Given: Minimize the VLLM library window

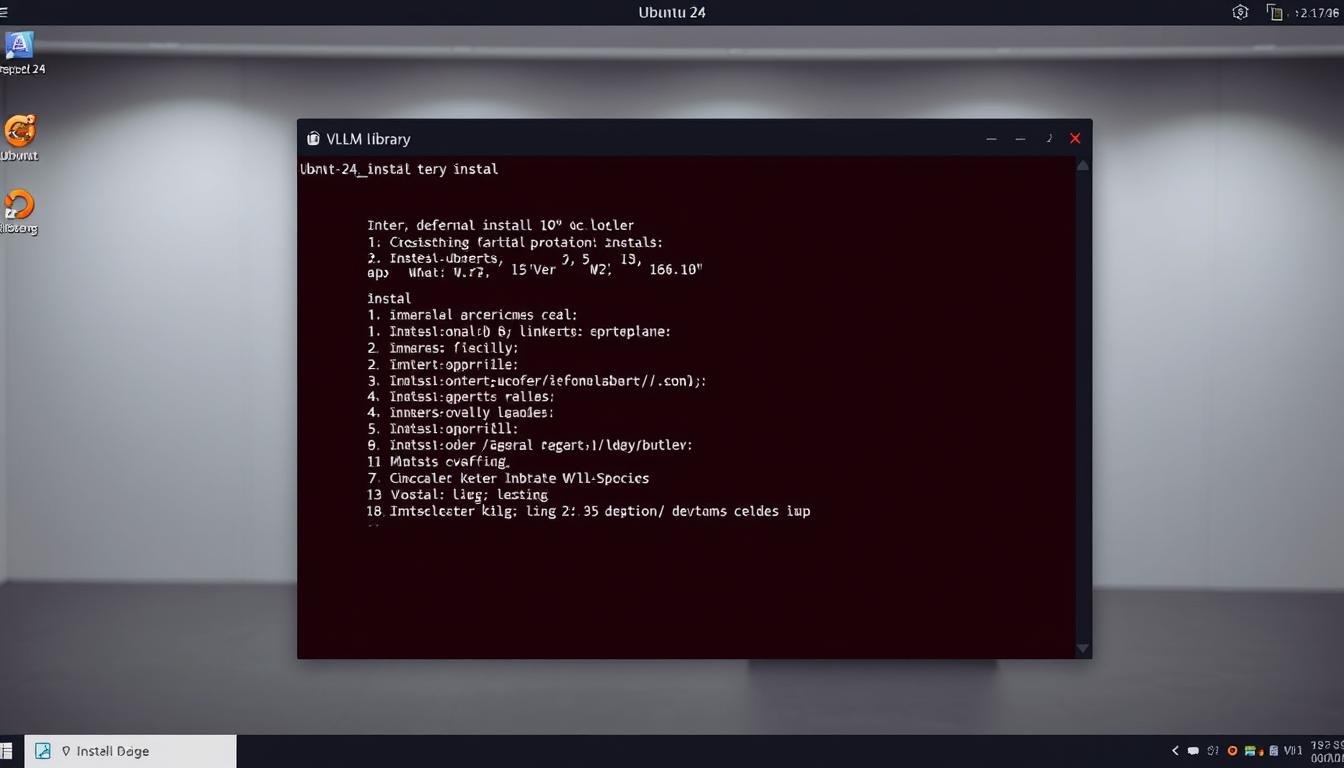Looking at the screenshot, I should [991, 139].
